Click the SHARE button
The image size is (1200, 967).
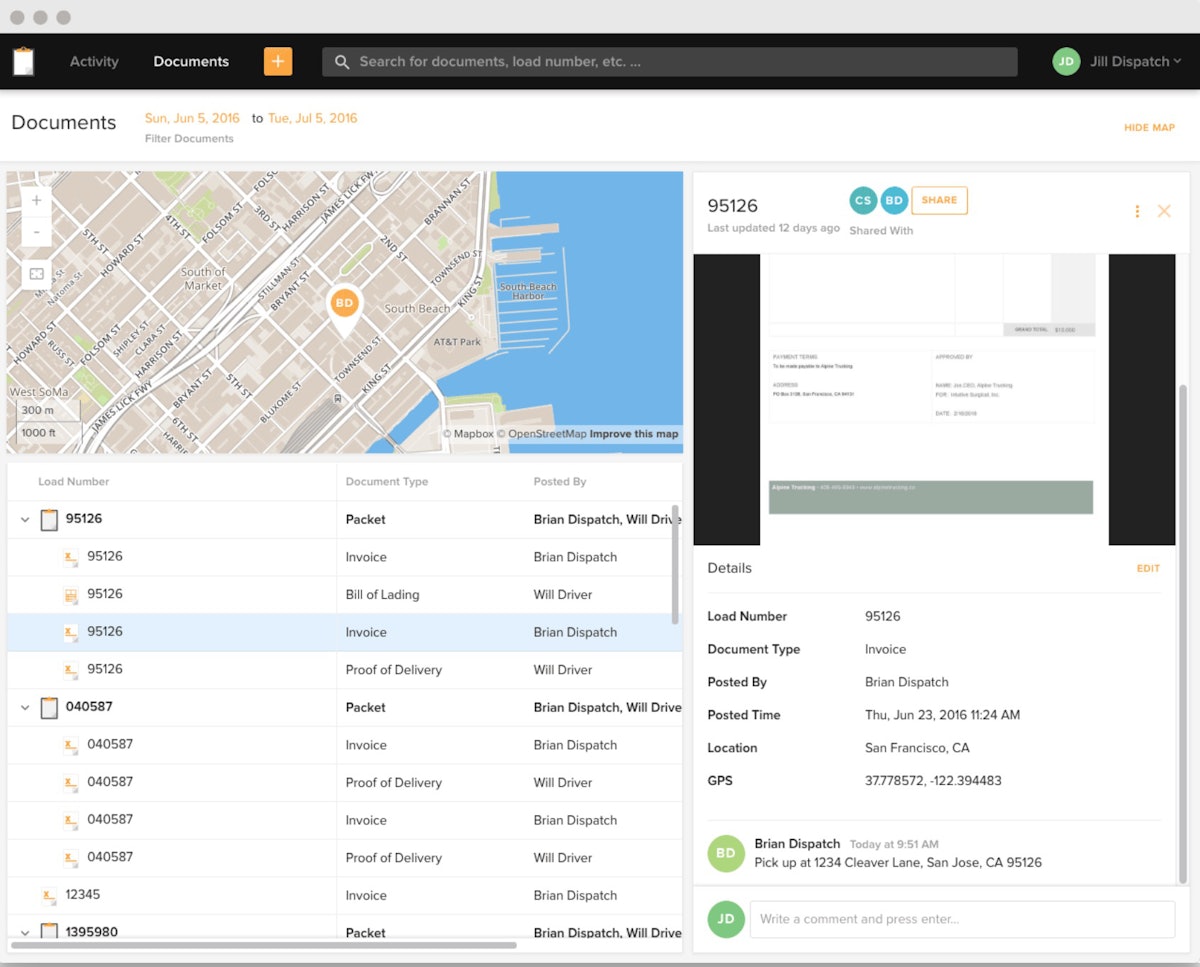coord(939,200)
